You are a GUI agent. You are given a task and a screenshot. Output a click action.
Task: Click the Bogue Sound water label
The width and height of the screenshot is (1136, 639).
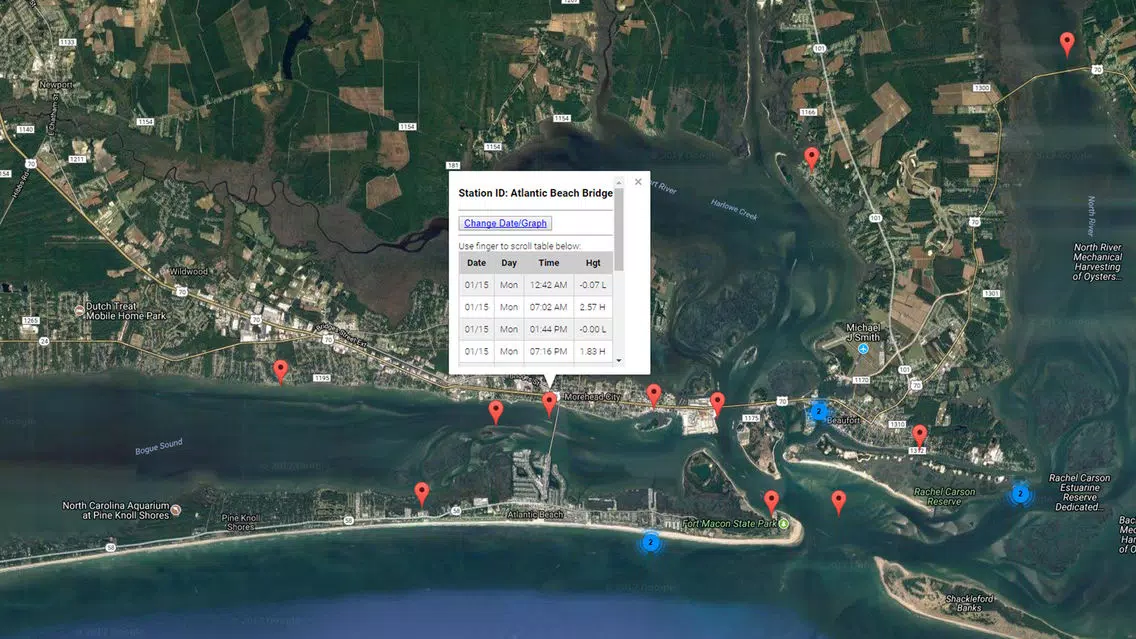pyautogui.click(x=159, y=446)
